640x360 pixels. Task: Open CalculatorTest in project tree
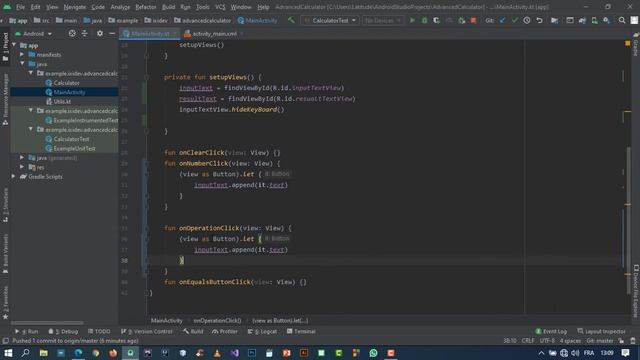[x=71, y=139]
